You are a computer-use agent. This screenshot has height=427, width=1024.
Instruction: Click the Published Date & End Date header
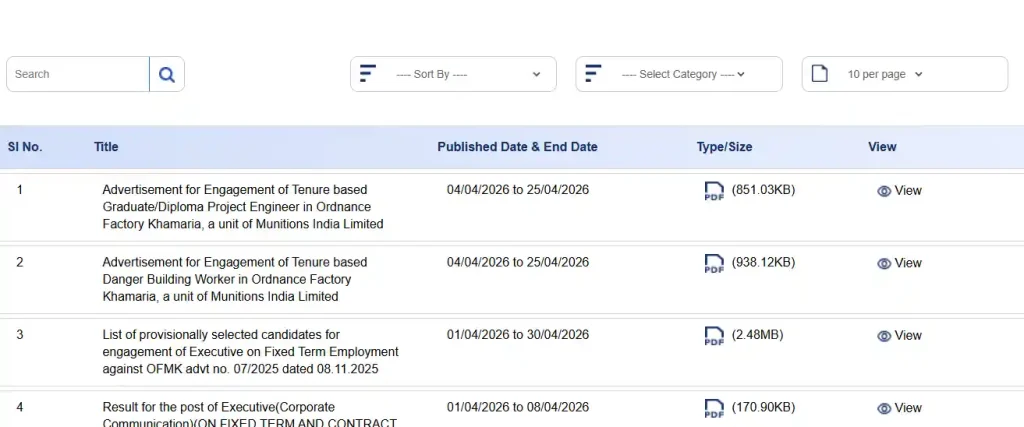point(517,147)
